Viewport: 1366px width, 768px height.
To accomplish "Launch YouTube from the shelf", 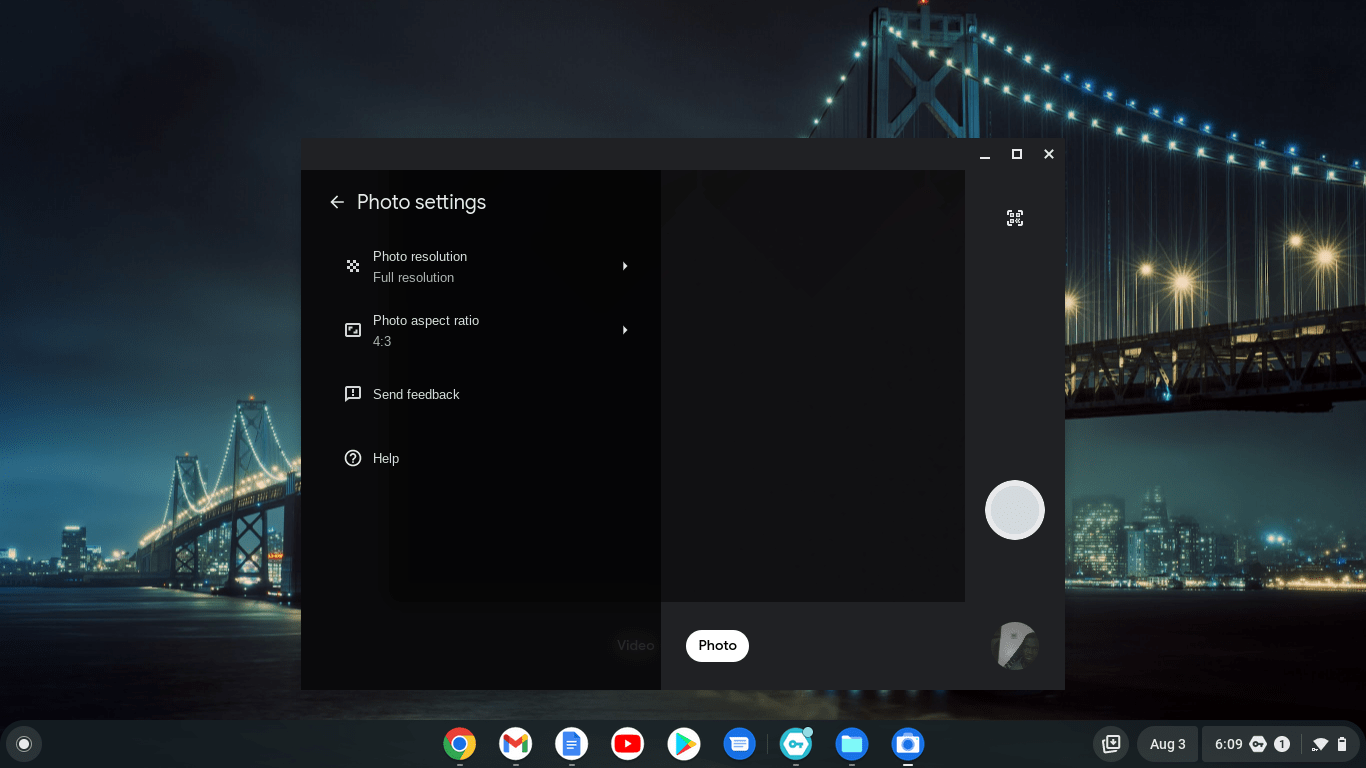I will pos(628,744).
